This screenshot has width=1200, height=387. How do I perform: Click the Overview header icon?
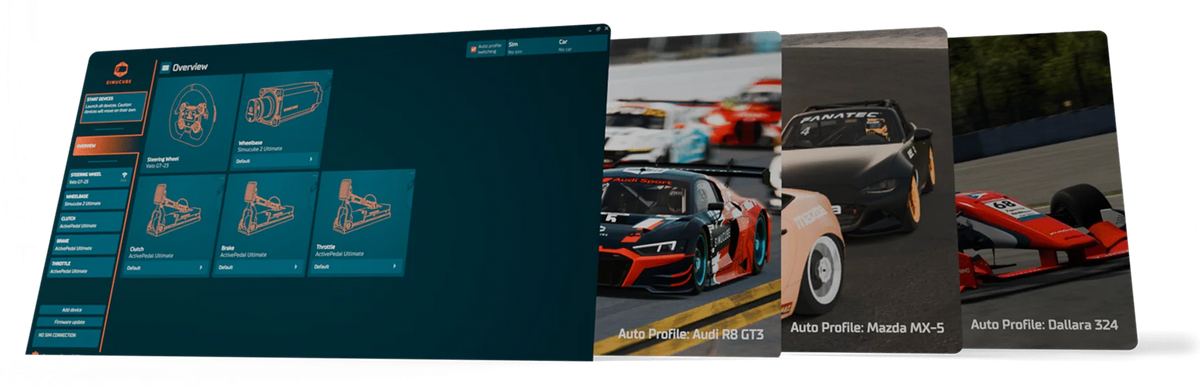click(165, 68)
